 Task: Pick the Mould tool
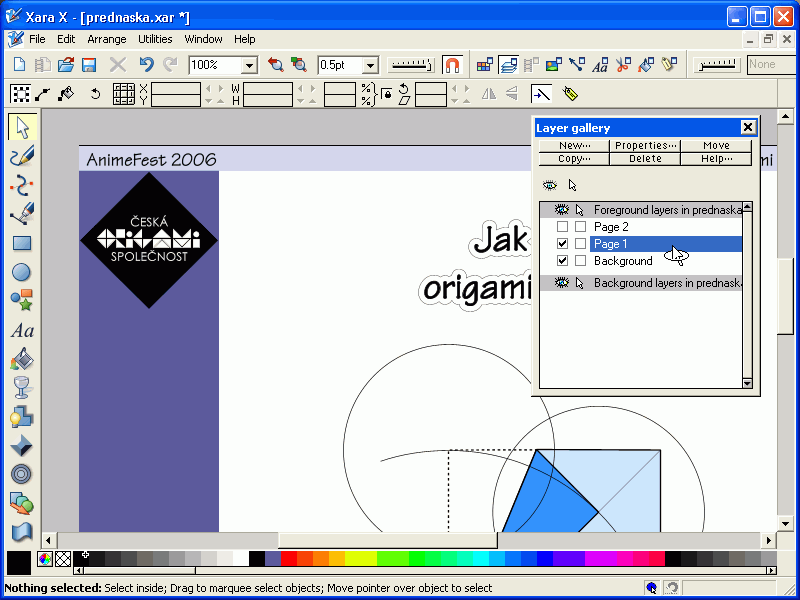tap(22, 532)
